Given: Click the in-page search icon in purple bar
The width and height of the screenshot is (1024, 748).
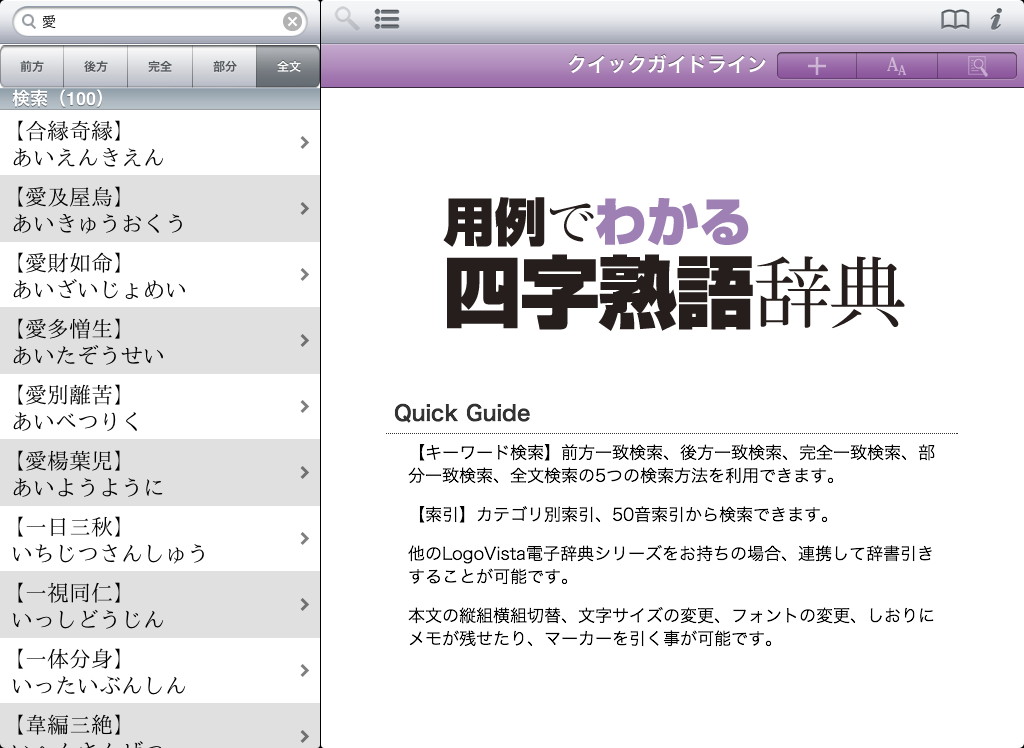Looking at the screenshot, I should coord(977,66).
